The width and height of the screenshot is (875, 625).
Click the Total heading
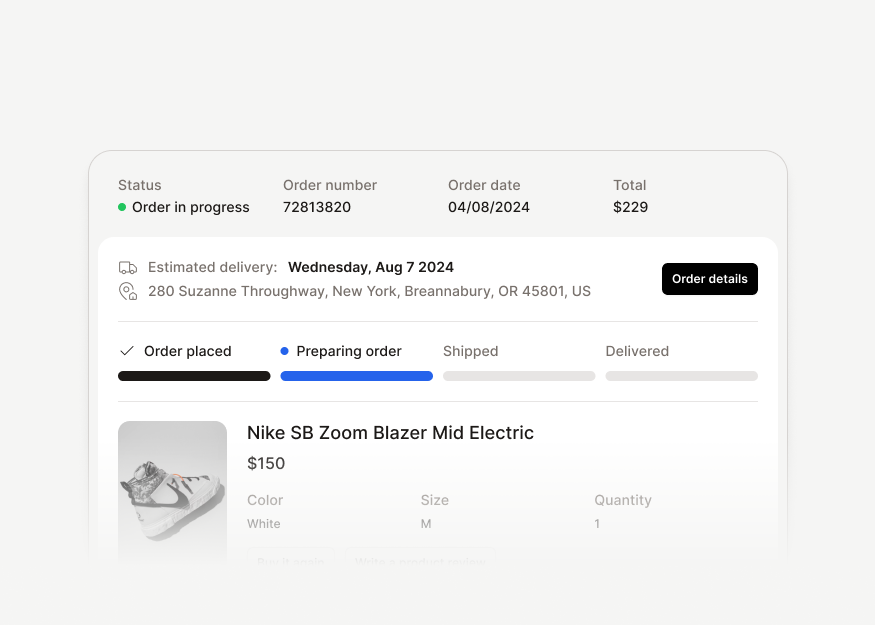point(630,185)
